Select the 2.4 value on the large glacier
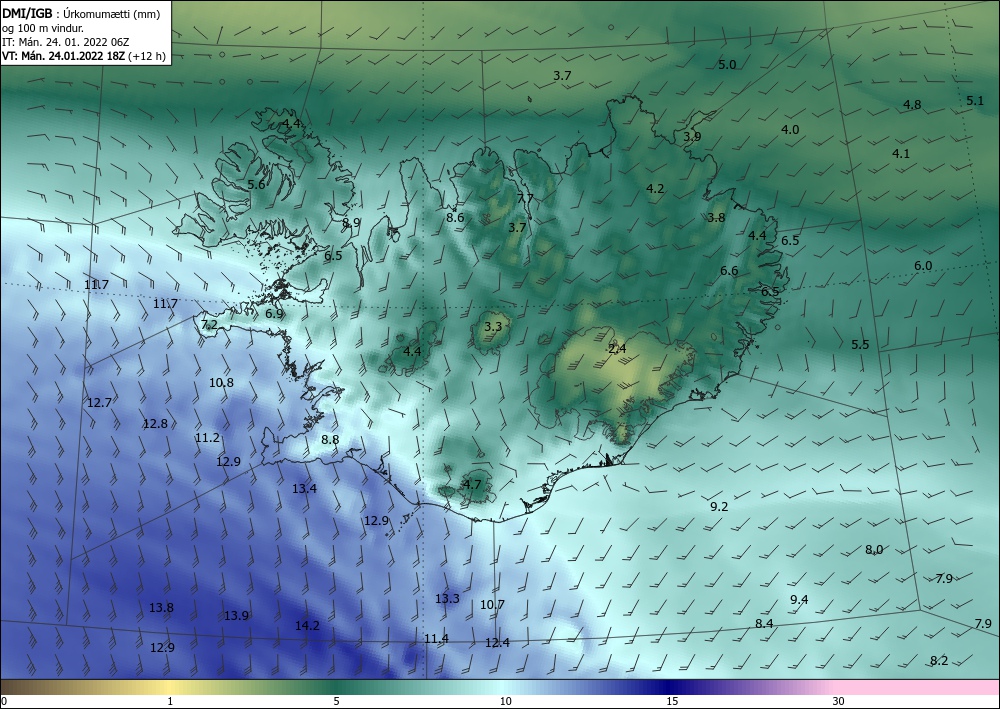Screen dimensions: 1000x709 pos(617,348)
